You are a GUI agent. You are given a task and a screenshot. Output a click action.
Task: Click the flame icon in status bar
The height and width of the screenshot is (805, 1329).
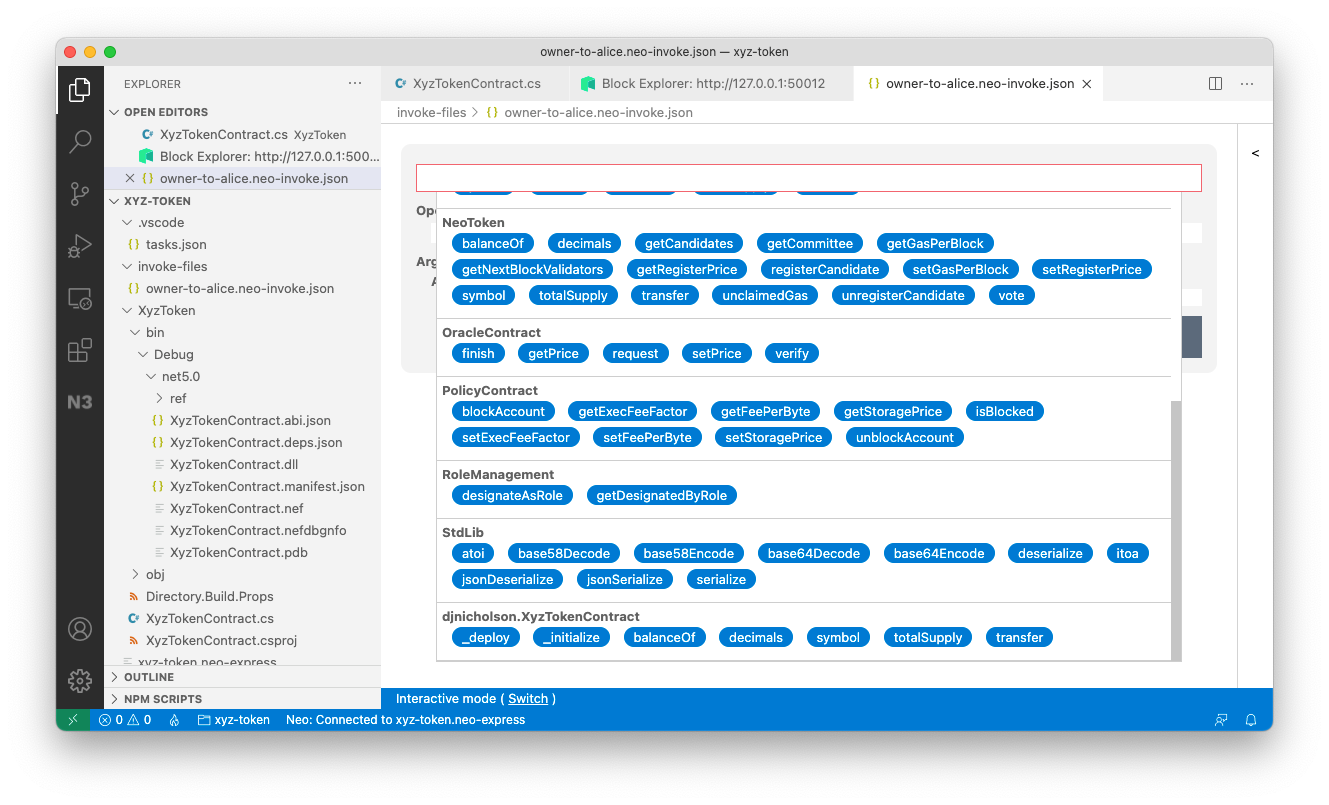(174, 720)
